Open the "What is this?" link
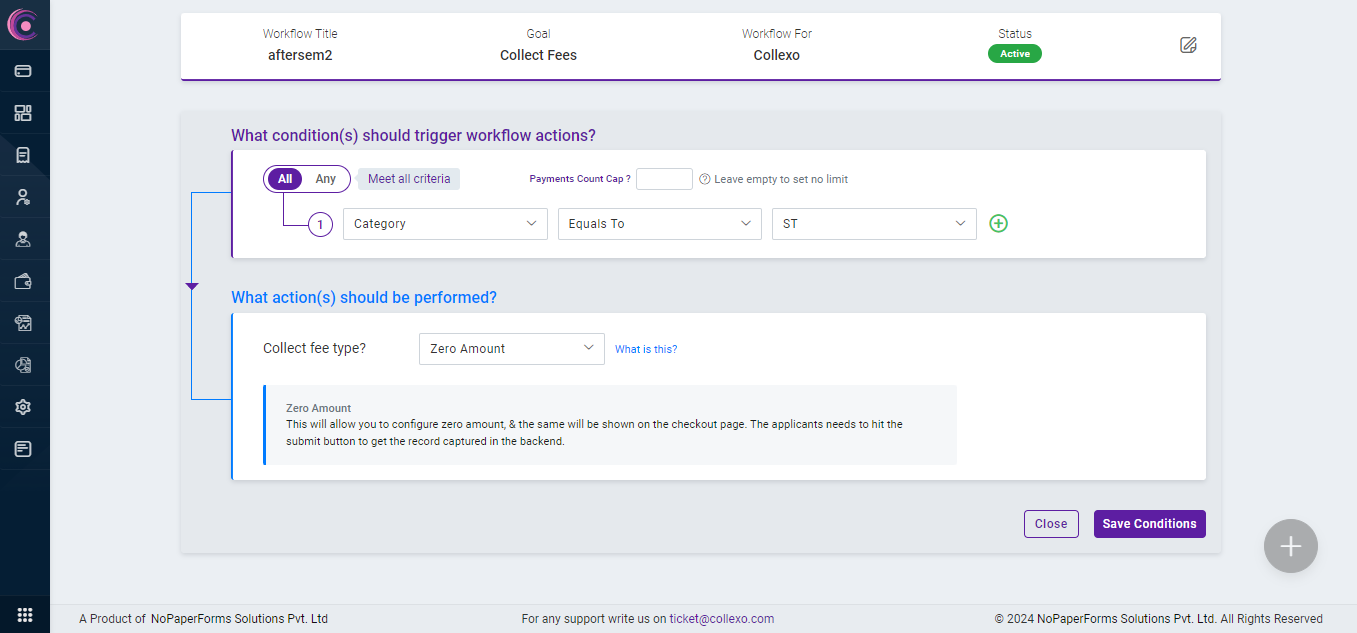This screenshot has height=633, width=1357. point(646,349)
